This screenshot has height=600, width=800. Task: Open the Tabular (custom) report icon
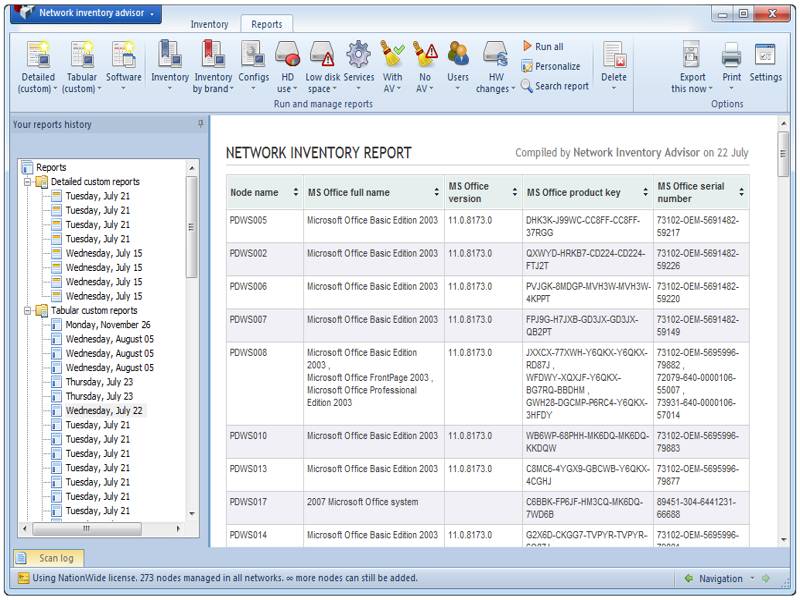(81, 55)
